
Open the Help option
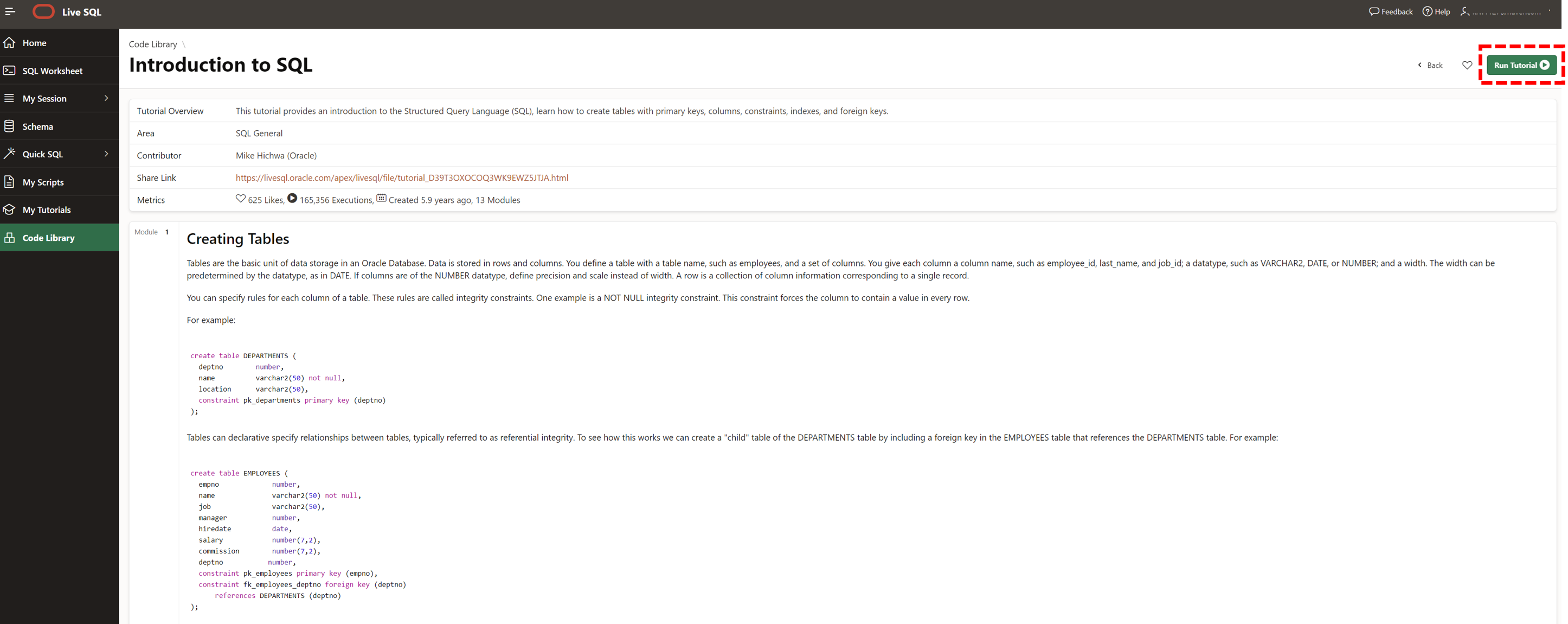1436,11
